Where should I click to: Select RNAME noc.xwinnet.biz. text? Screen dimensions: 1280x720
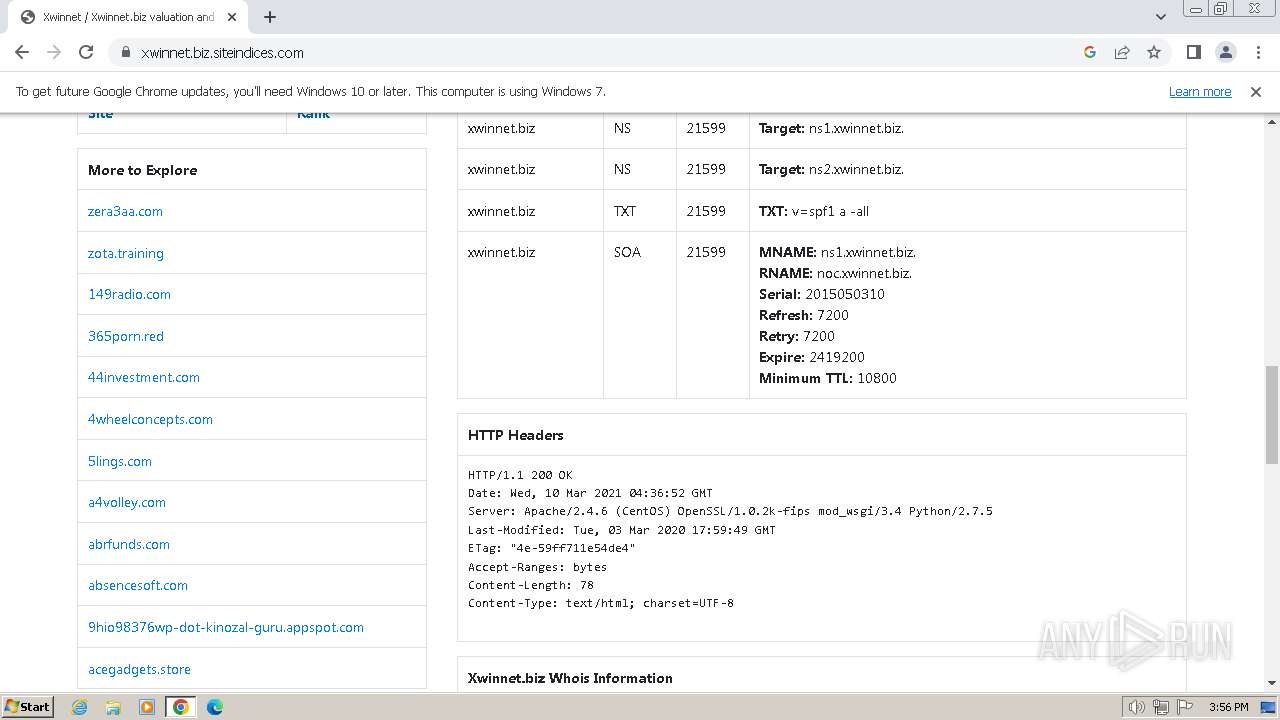(836, 273)
